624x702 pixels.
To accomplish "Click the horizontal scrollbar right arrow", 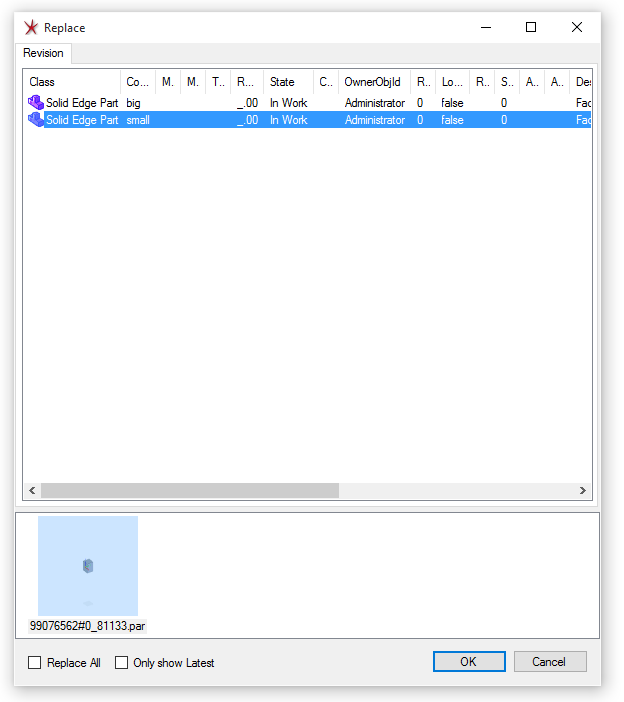I will [x=583, y=491].
